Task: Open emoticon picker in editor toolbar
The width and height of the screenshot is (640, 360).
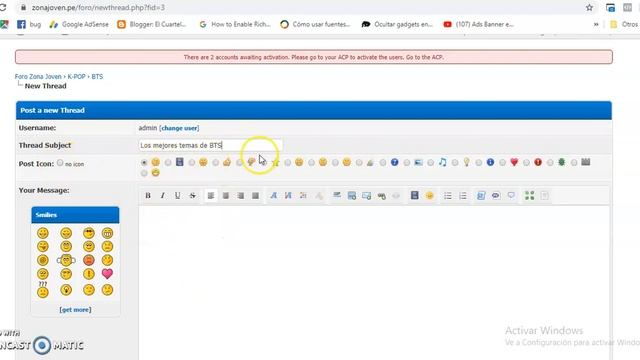Action: coord(429,196)
